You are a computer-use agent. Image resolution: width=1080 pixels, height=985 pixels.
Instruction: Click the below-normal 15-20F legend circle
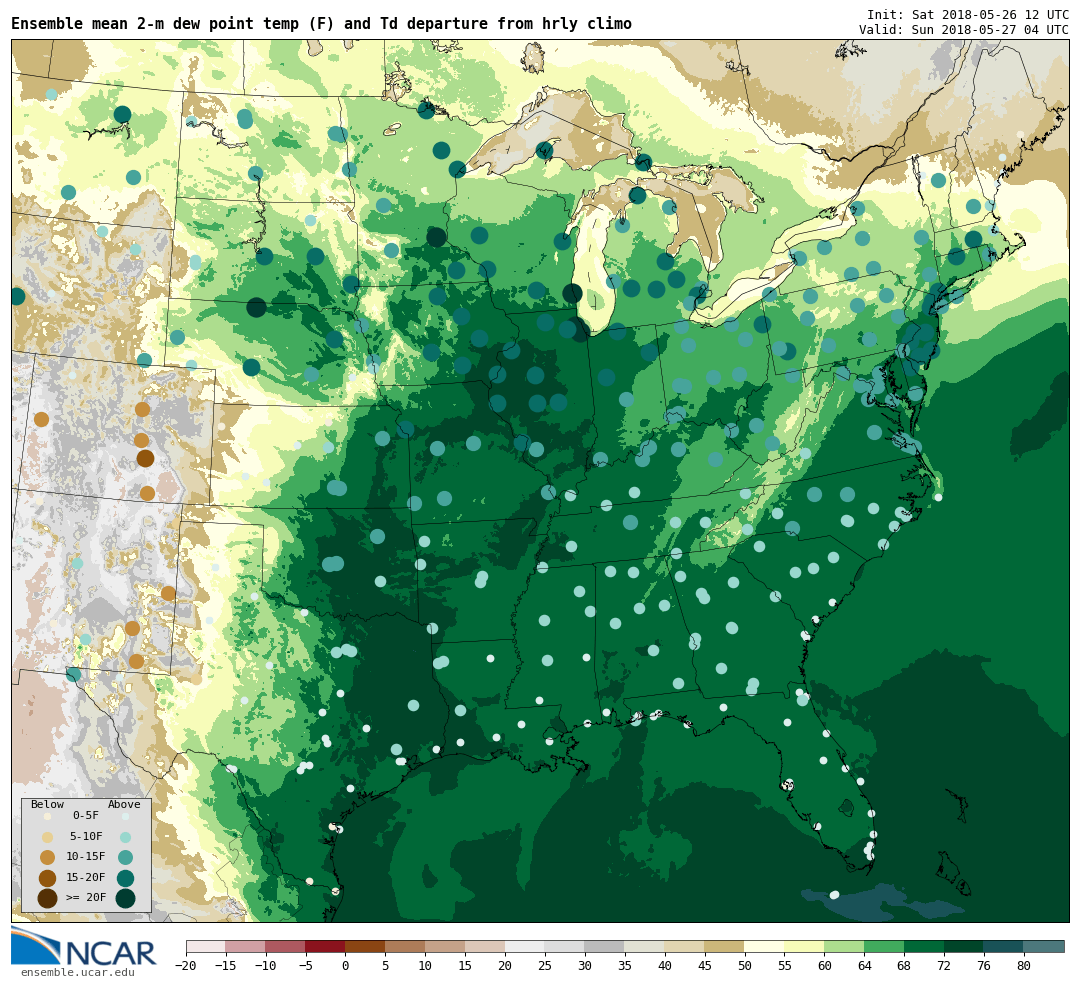coord(48,878)
